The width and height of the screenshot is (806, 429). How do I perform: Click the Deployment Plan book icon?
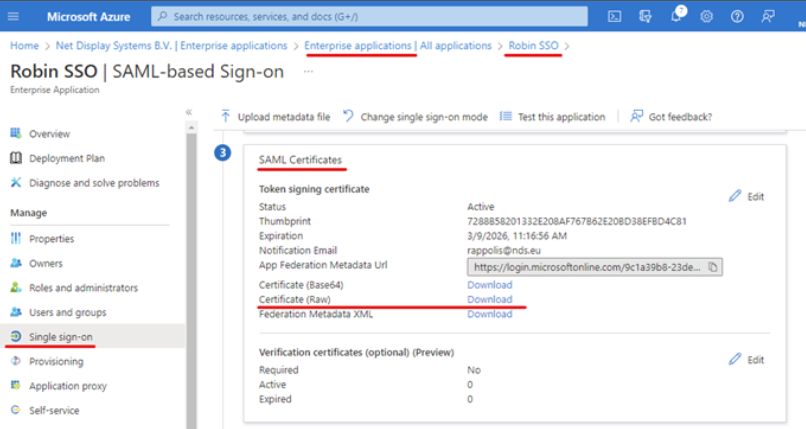coord(16,158)
